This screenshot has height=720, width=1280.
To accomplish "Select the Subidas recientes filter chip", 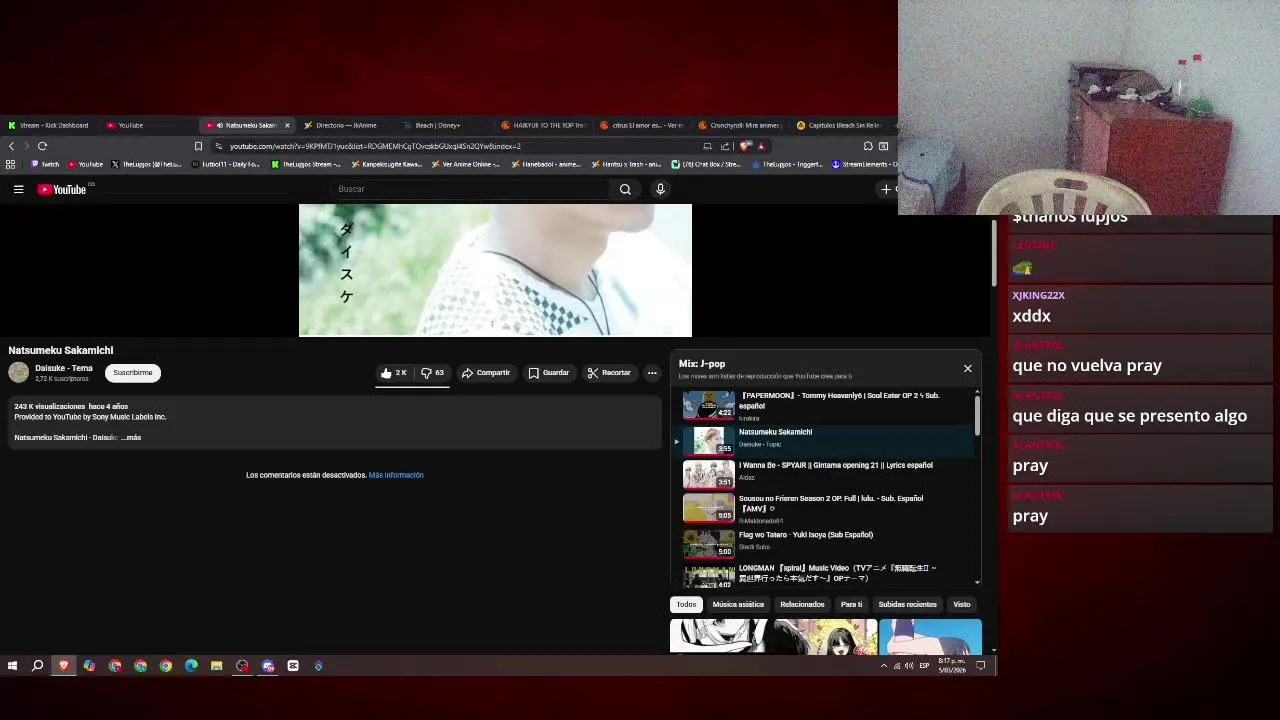I will (x=907, y=604).
